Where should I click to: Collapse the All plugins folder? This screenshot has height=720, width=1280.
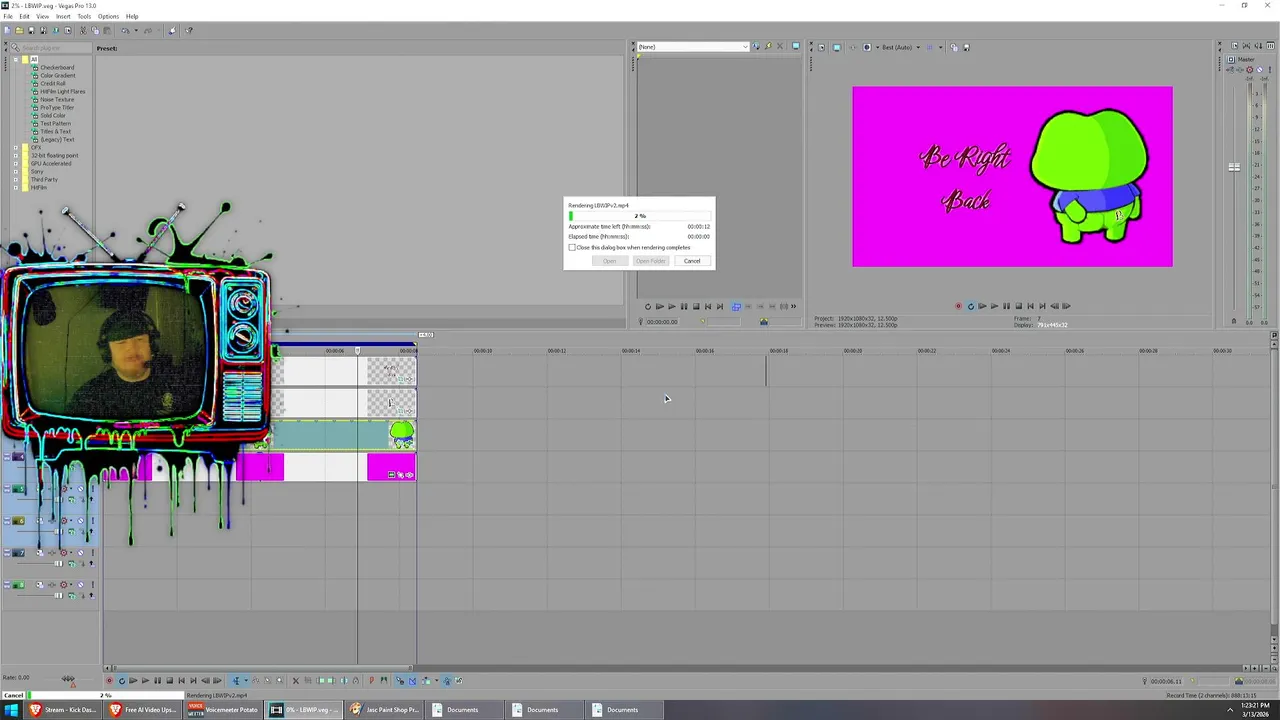(x=15, y=59)
